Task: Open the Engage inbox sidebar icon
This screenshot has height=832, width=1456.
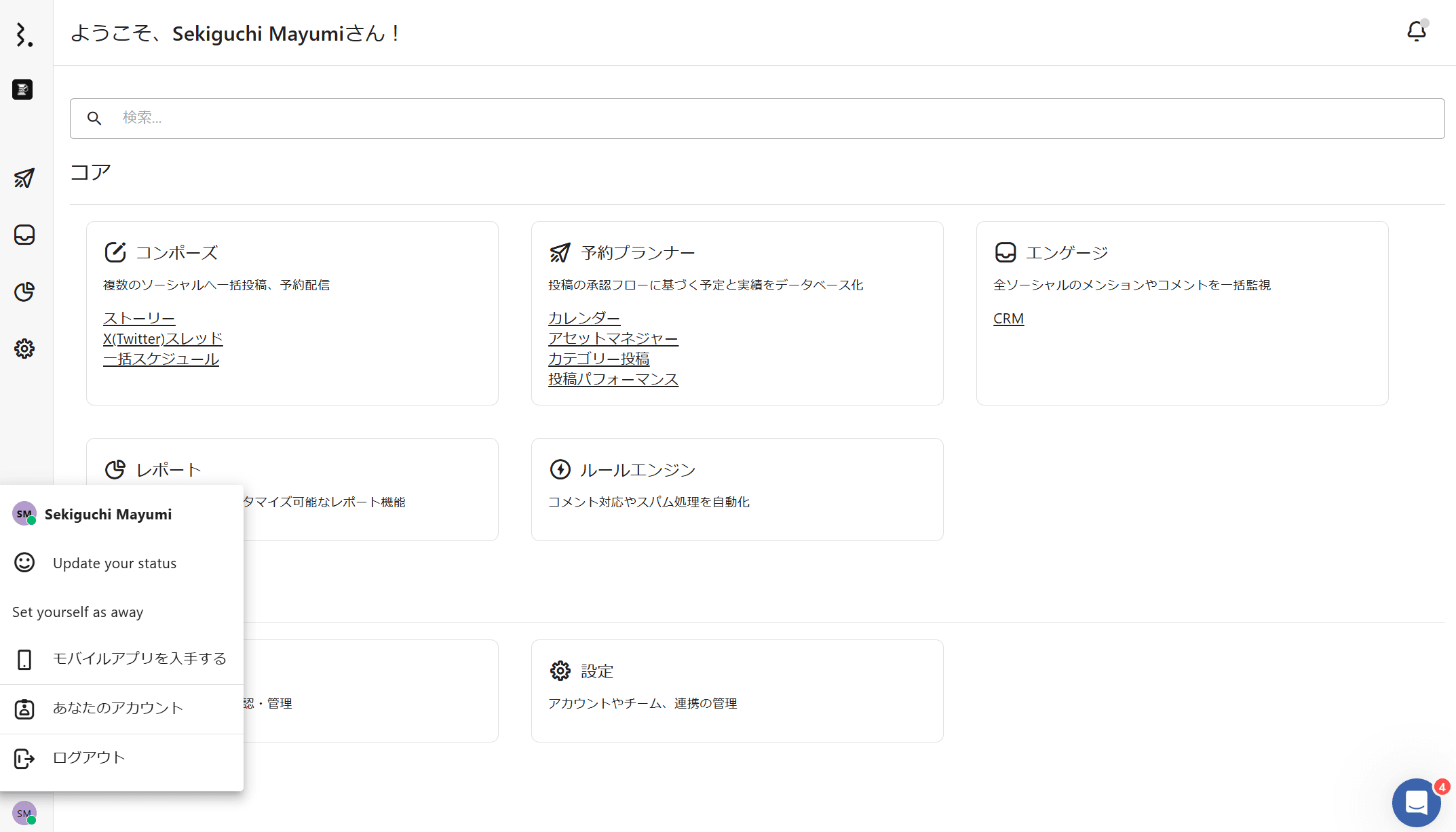Action: tap(24, 235)
